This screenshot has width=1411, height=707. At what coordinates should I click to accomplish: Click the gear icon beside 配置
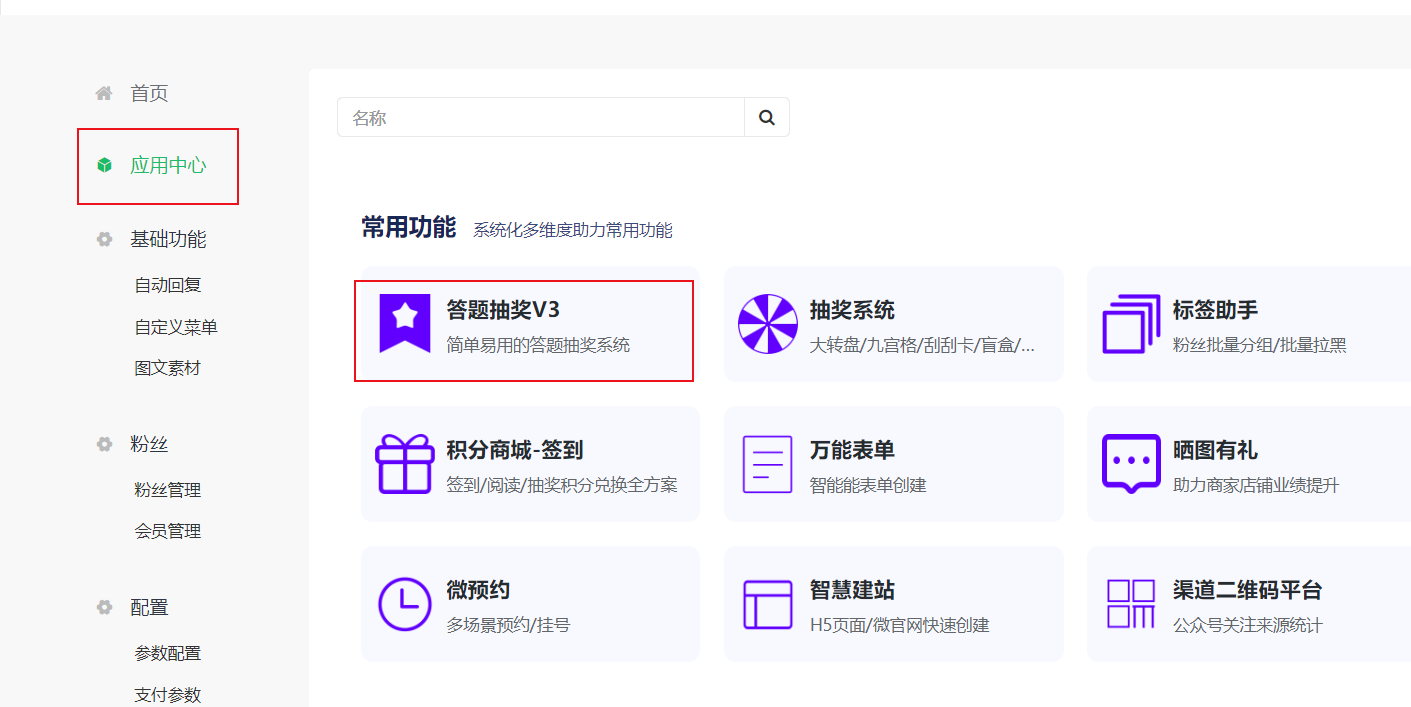click(104, 607)
